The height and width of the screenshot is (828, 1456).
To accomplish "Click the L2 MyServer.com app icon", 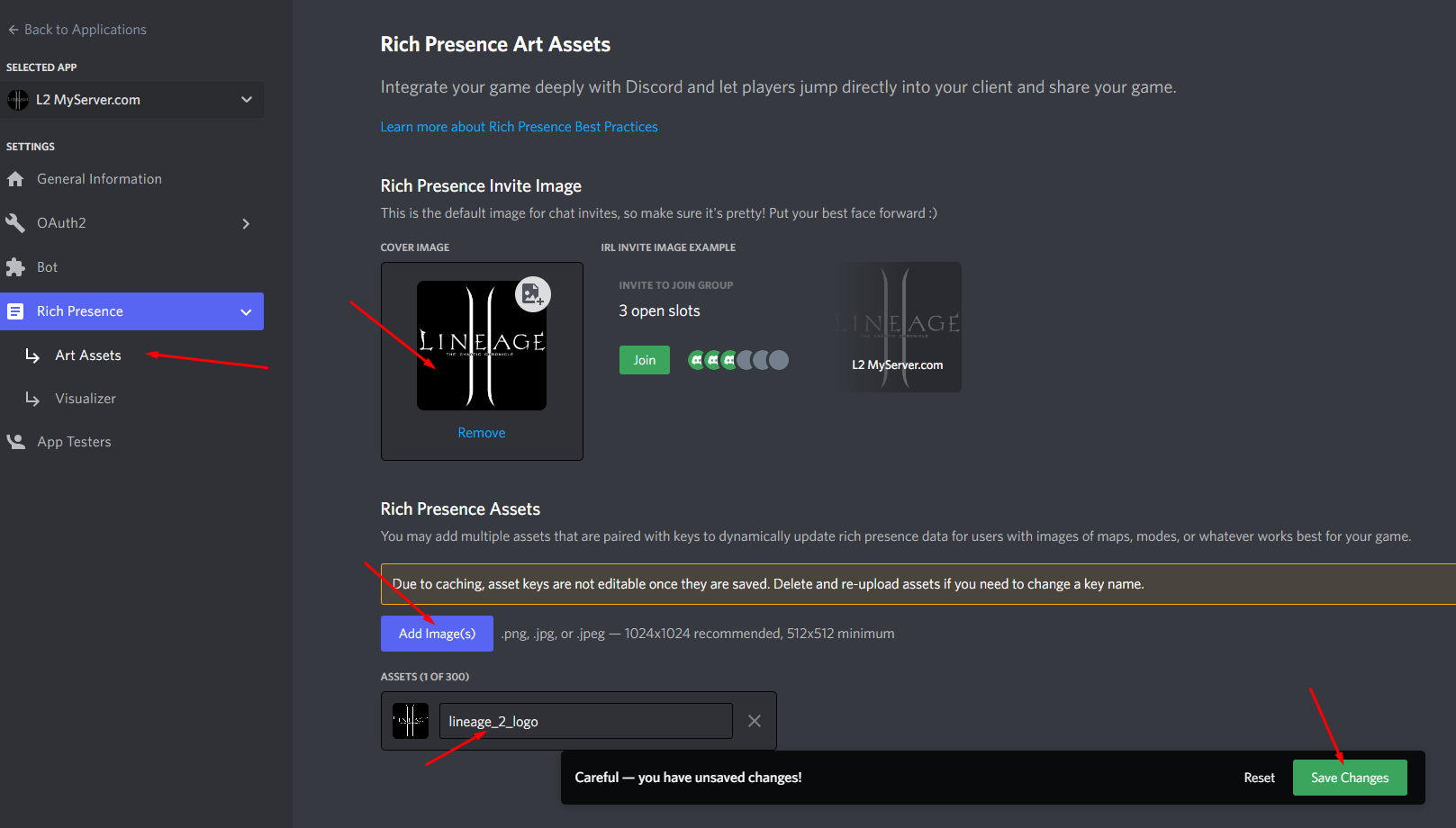I will [x=18, y=100].
